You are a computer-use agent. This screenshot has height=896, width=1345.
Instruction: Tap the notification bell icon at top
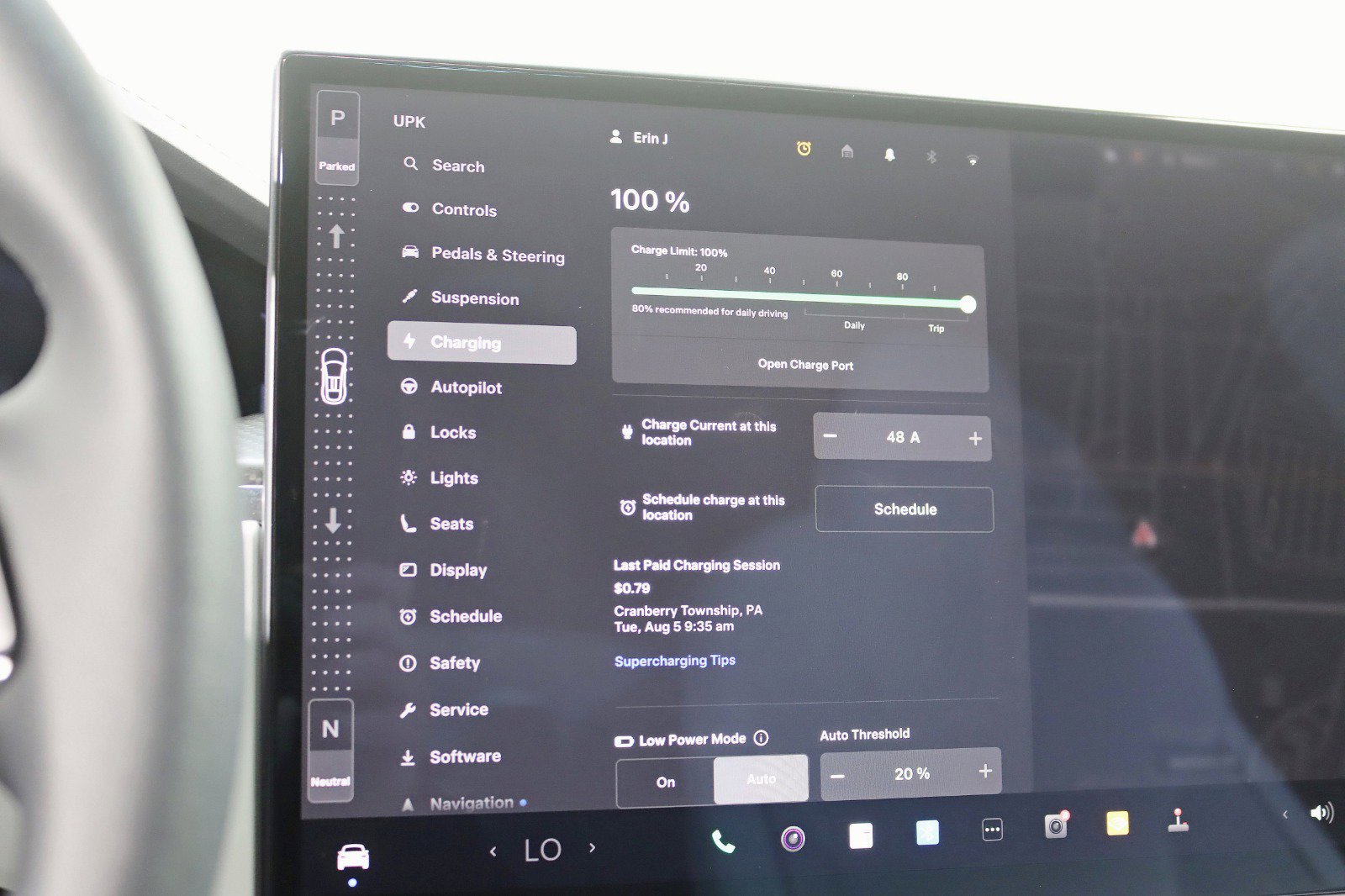890,155
